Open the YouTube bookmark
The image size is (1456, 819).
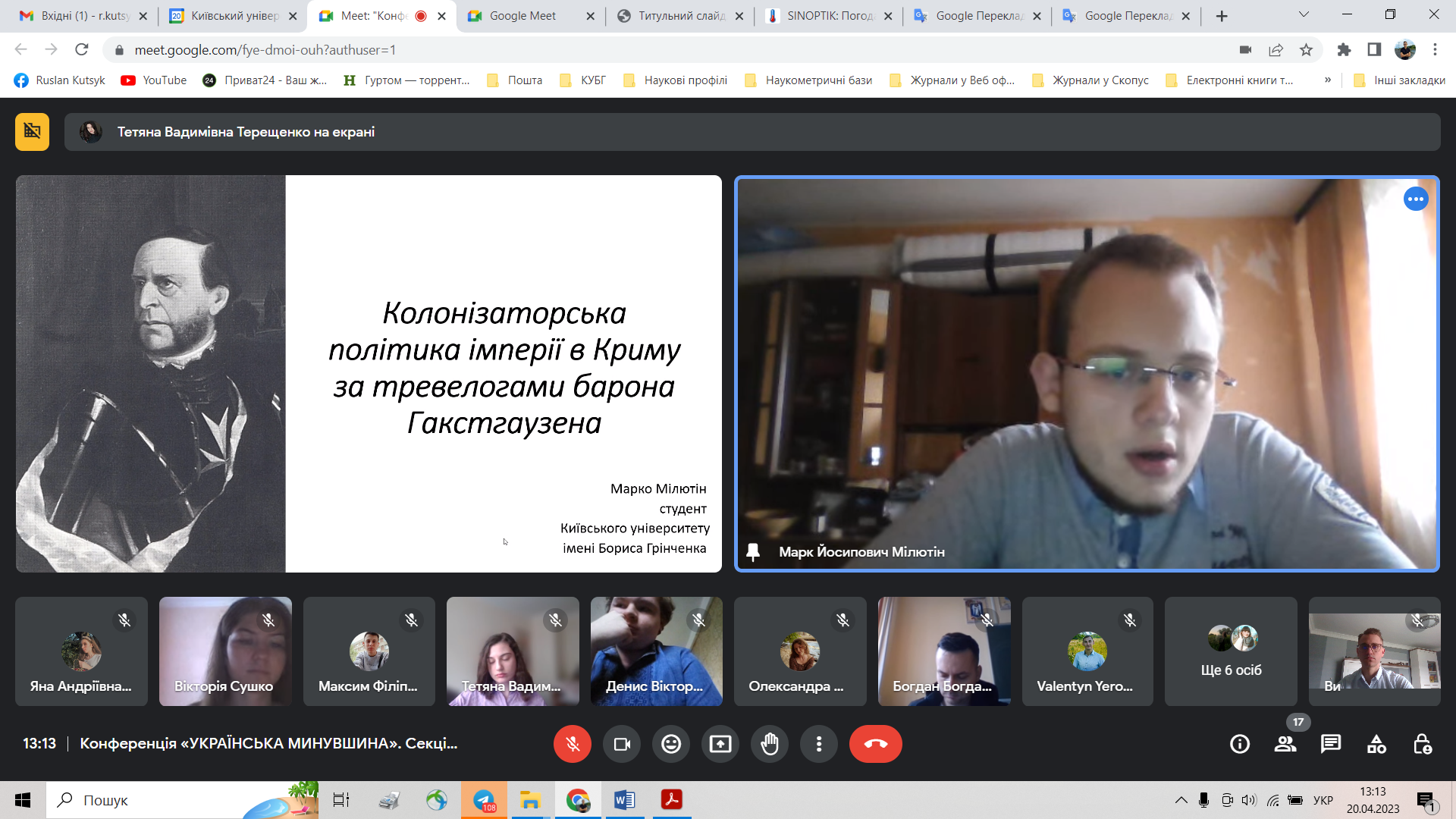pyautogui.click(x=154, y=80)
